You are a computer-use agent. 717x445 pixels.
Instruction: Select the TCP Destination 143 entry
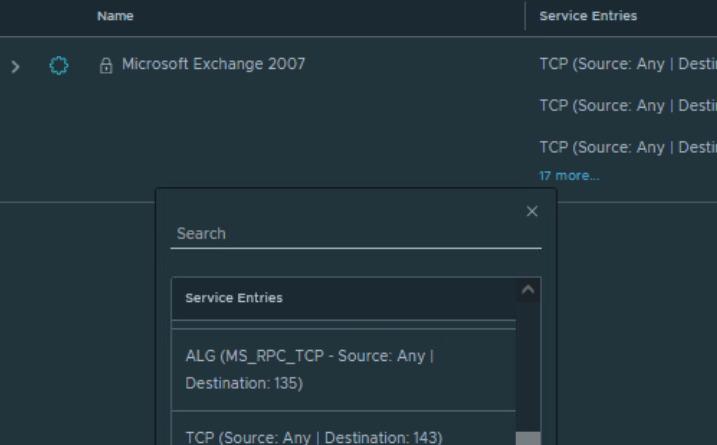pos(344,429)
